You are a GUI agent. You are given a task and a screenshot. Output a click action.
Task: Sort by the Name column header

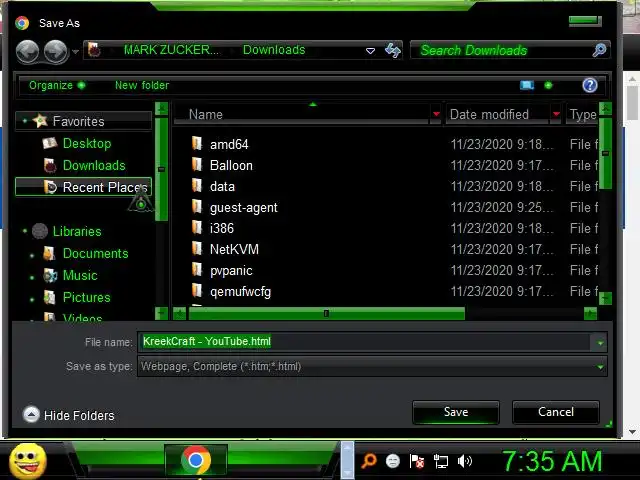point(301,114)
